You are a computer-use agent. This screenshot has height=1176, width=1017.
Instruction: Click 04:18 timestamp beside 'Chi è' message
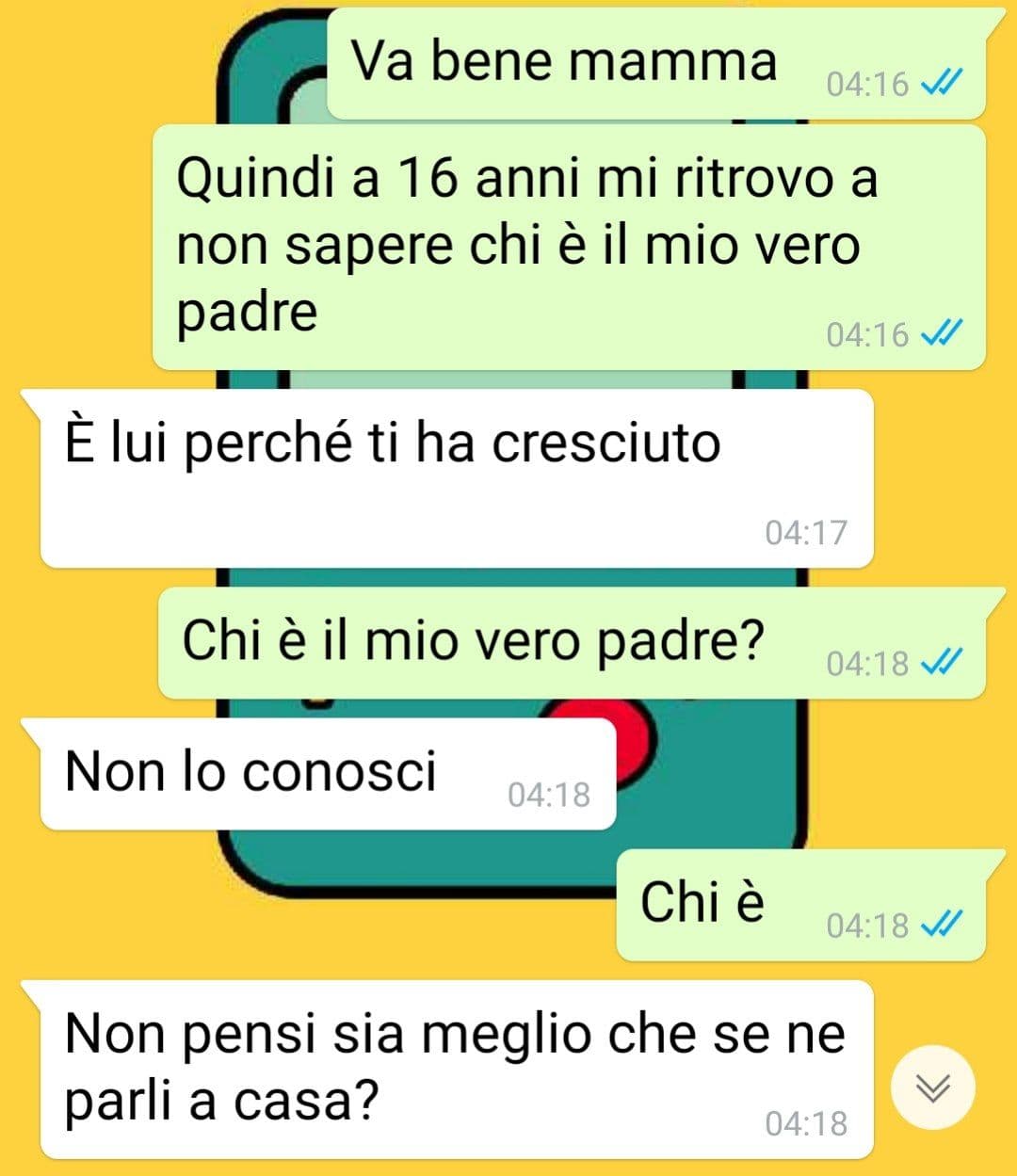coord(867,926)
